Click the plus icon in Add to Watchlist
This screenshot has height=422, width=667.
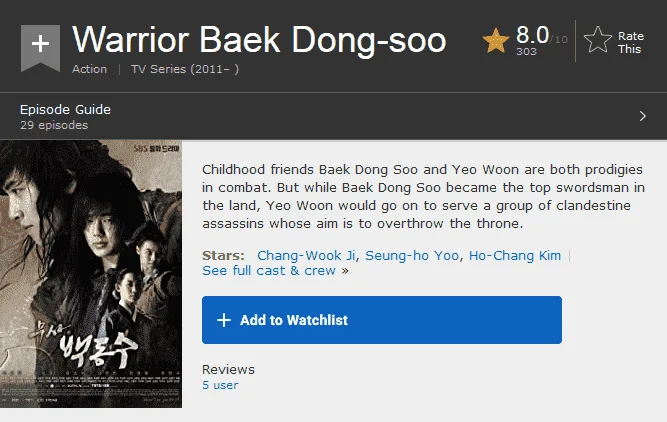pos(224,320)
